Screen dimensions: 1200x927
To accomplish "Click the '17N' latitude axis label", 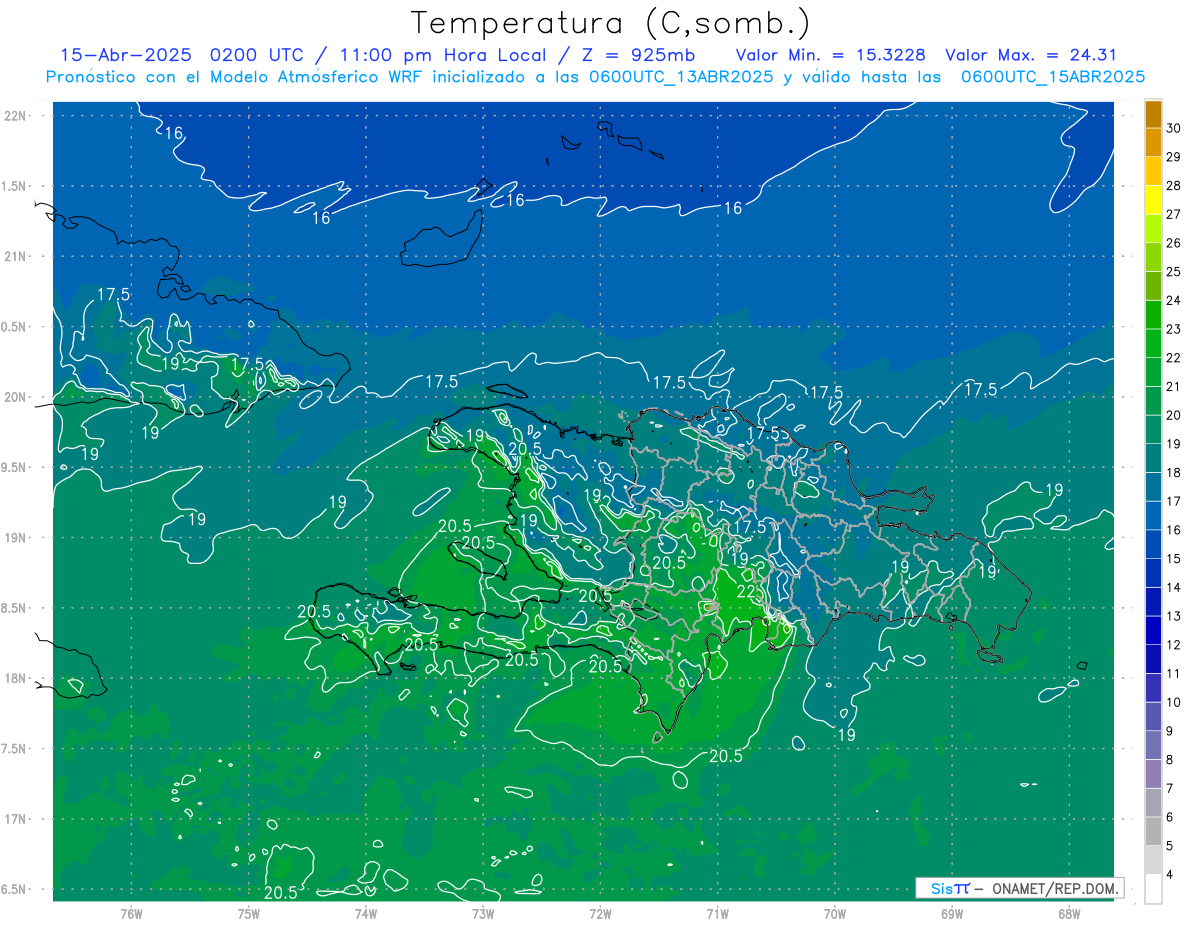I will (x=17, y=819).
